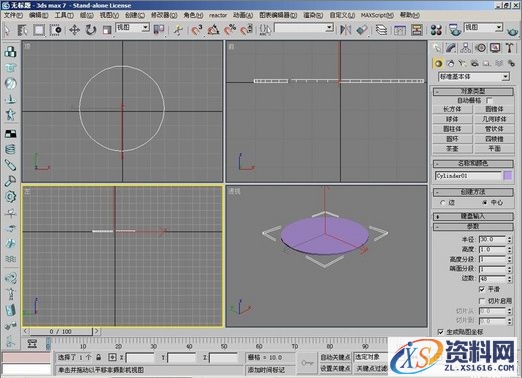
Task: Open the Select by Name list
Action: coord(22,30)
